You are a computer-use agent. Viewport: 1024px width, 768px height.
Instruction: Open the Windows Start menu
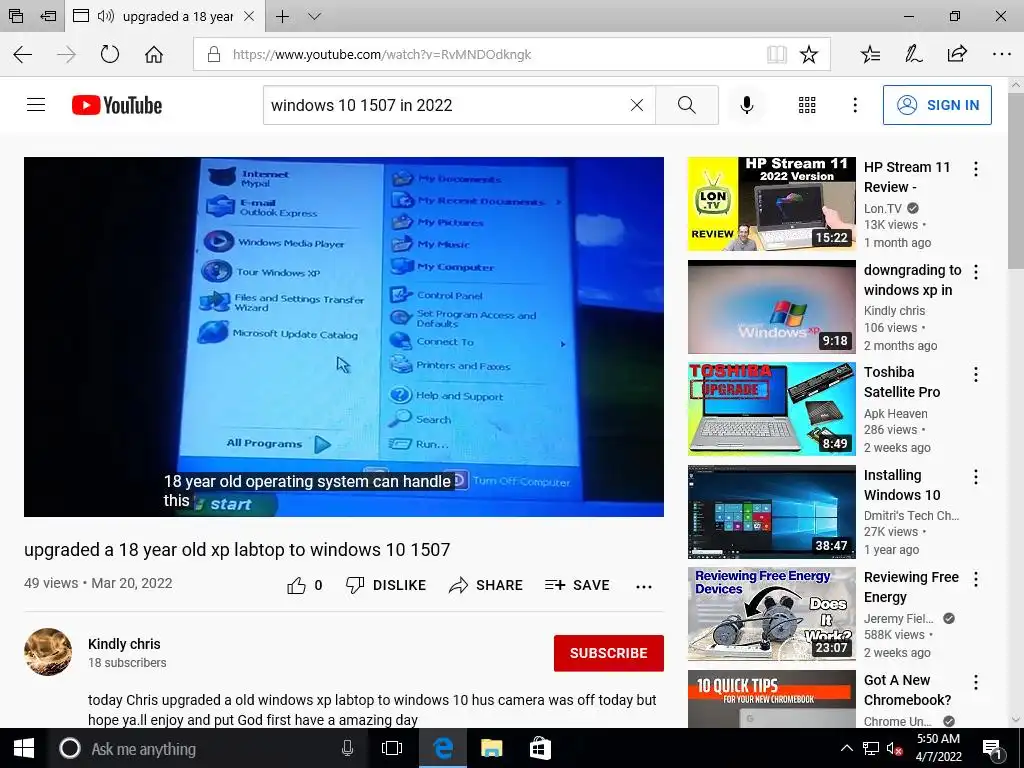24,748
